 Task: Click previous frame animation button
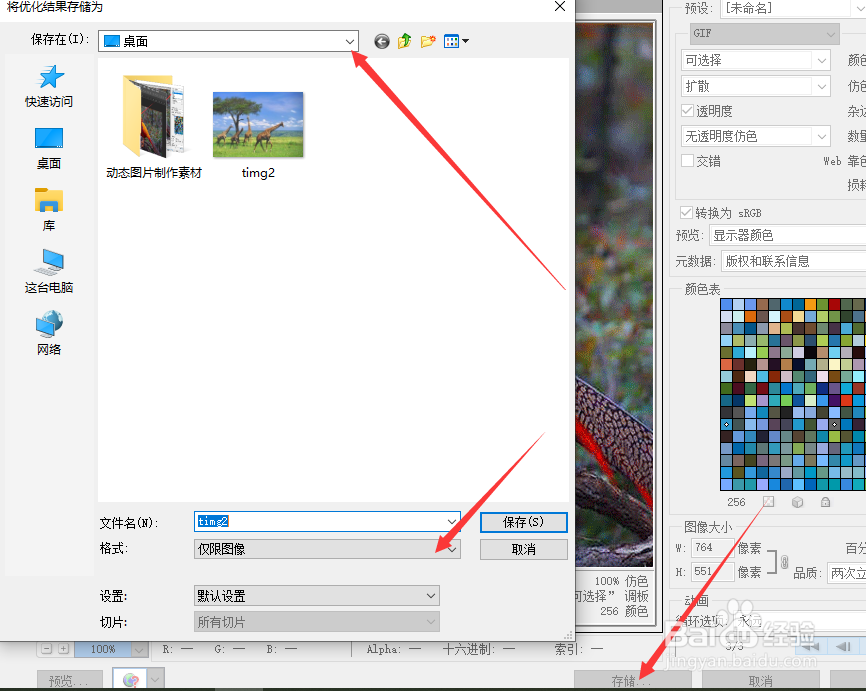tap(843, 646)
